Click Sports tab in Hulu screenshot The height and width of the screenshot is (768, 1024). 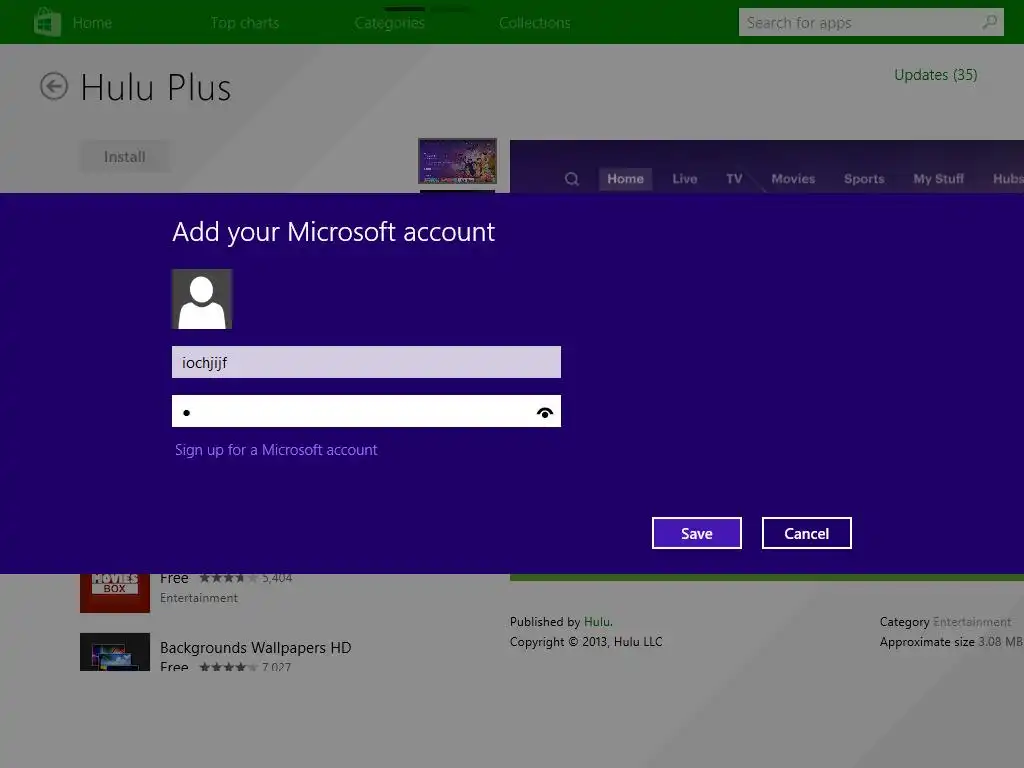[x=863, y=178]
